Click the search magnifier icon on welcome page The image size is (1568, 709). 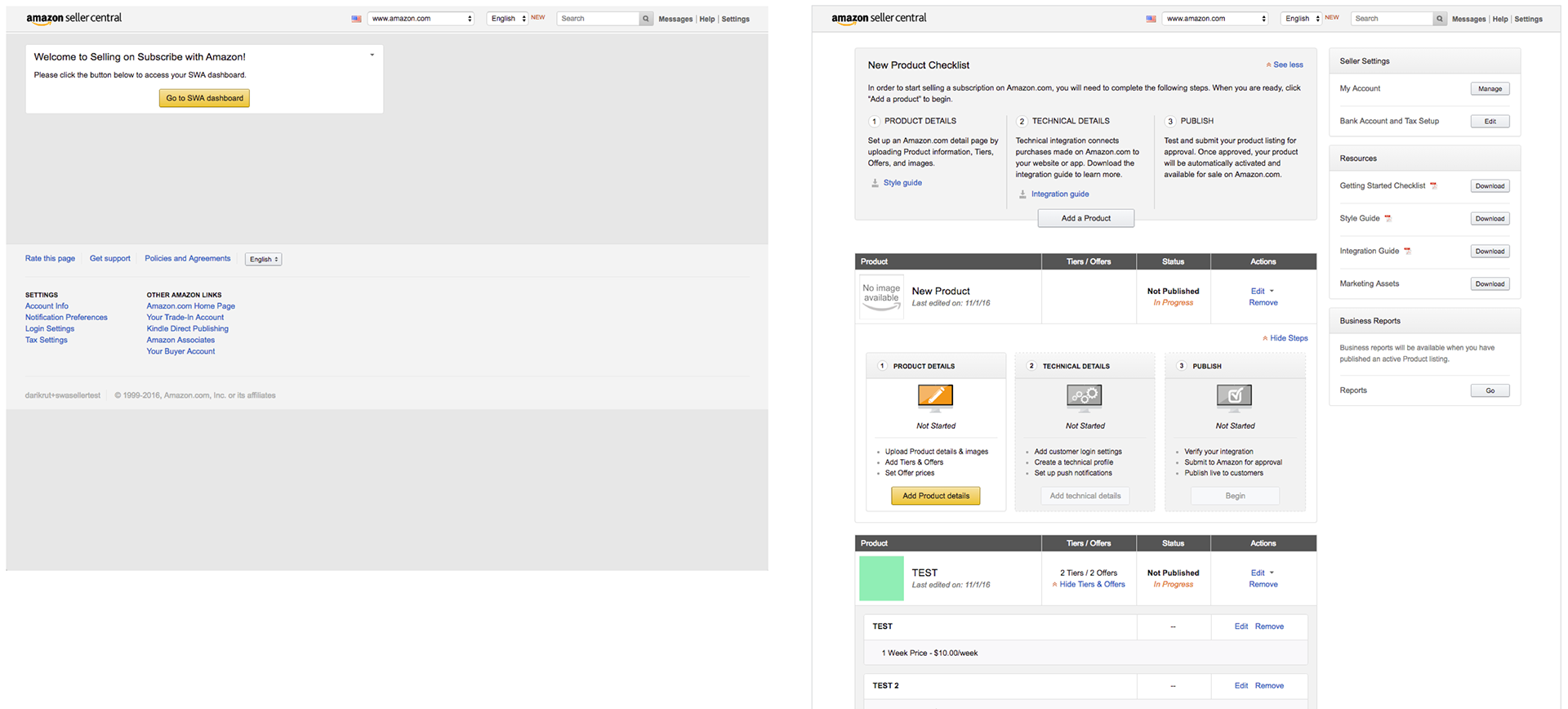(646, 19)
